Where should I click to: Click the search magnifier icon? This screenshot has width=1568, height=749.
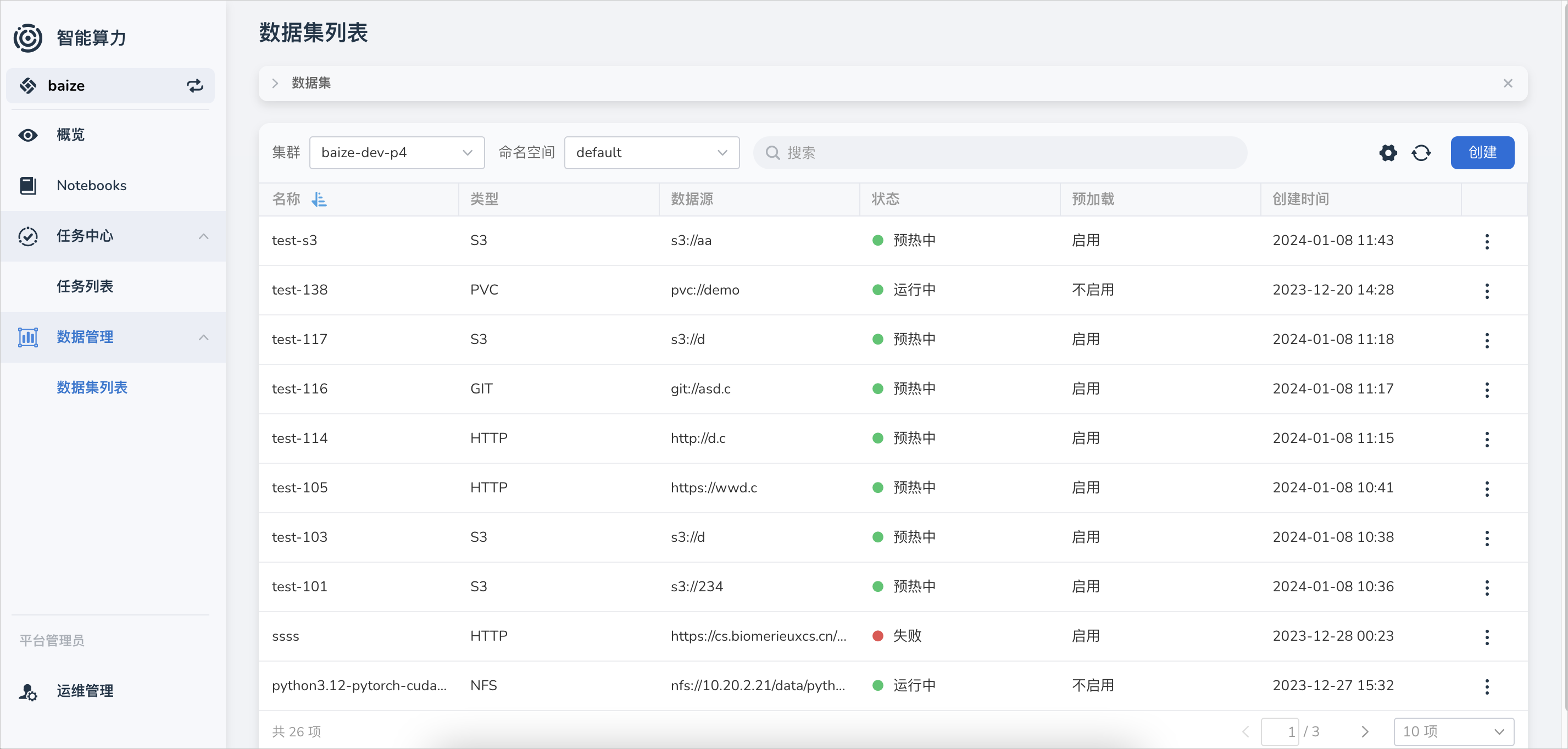[x=772, y=153]
